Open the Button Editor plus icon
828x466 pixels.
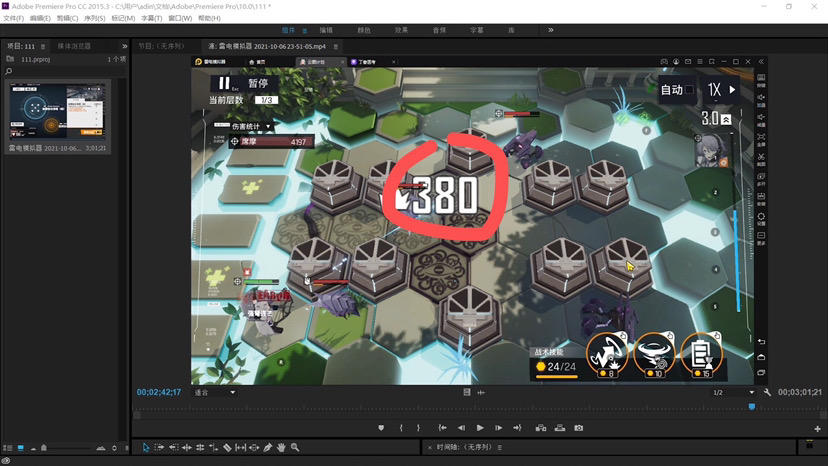click(x=817, y=428)
